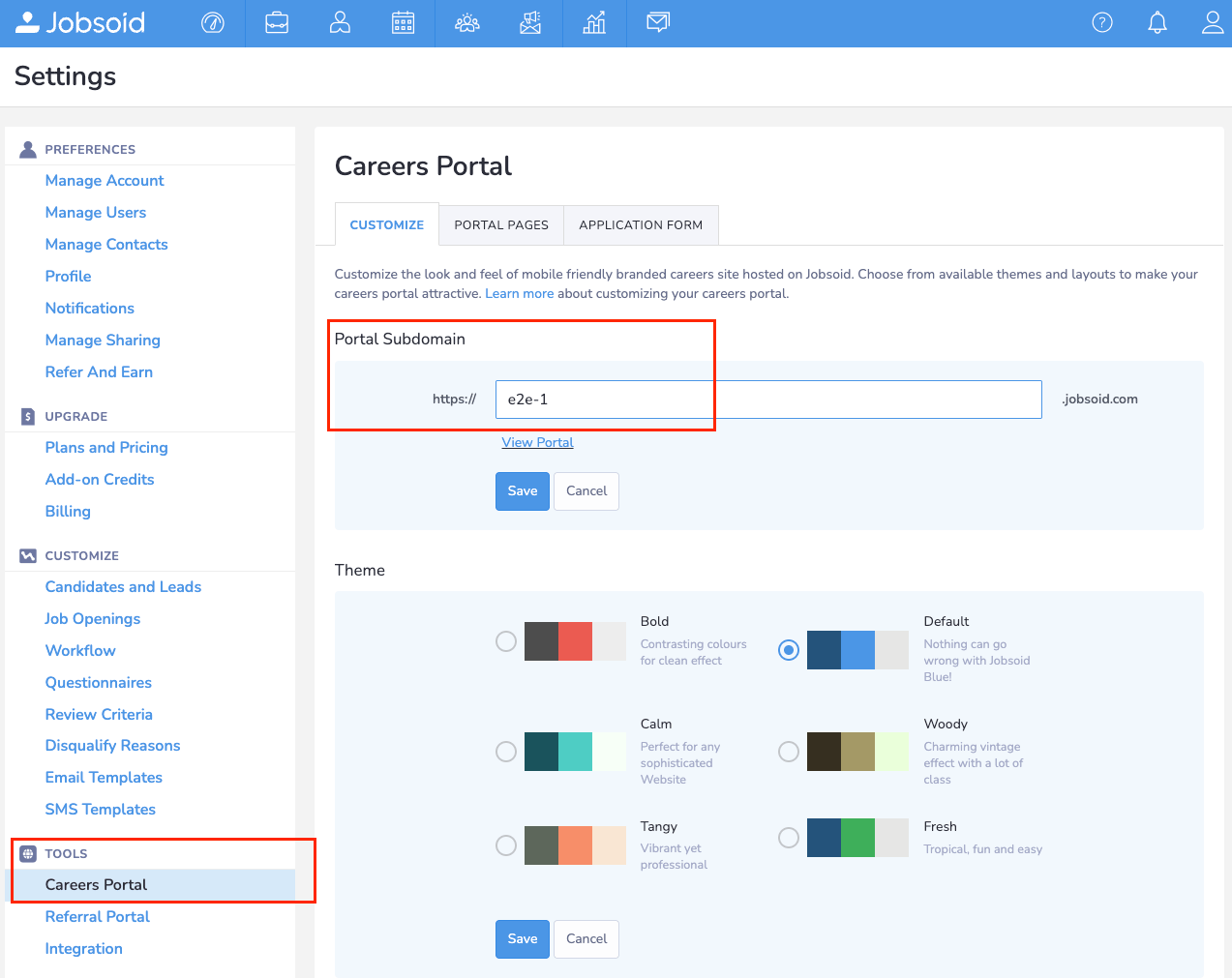Screen dimensions: 1232x978
Task: Open Job Openings customization
Action: tap(93, 618)
